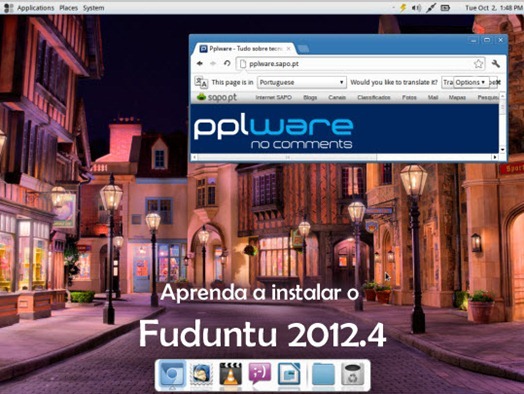Image resolution: width=524 pixels, height=394 pixels.
Task: Click the horizontal scrollbar right arrow
Action: 495,157
